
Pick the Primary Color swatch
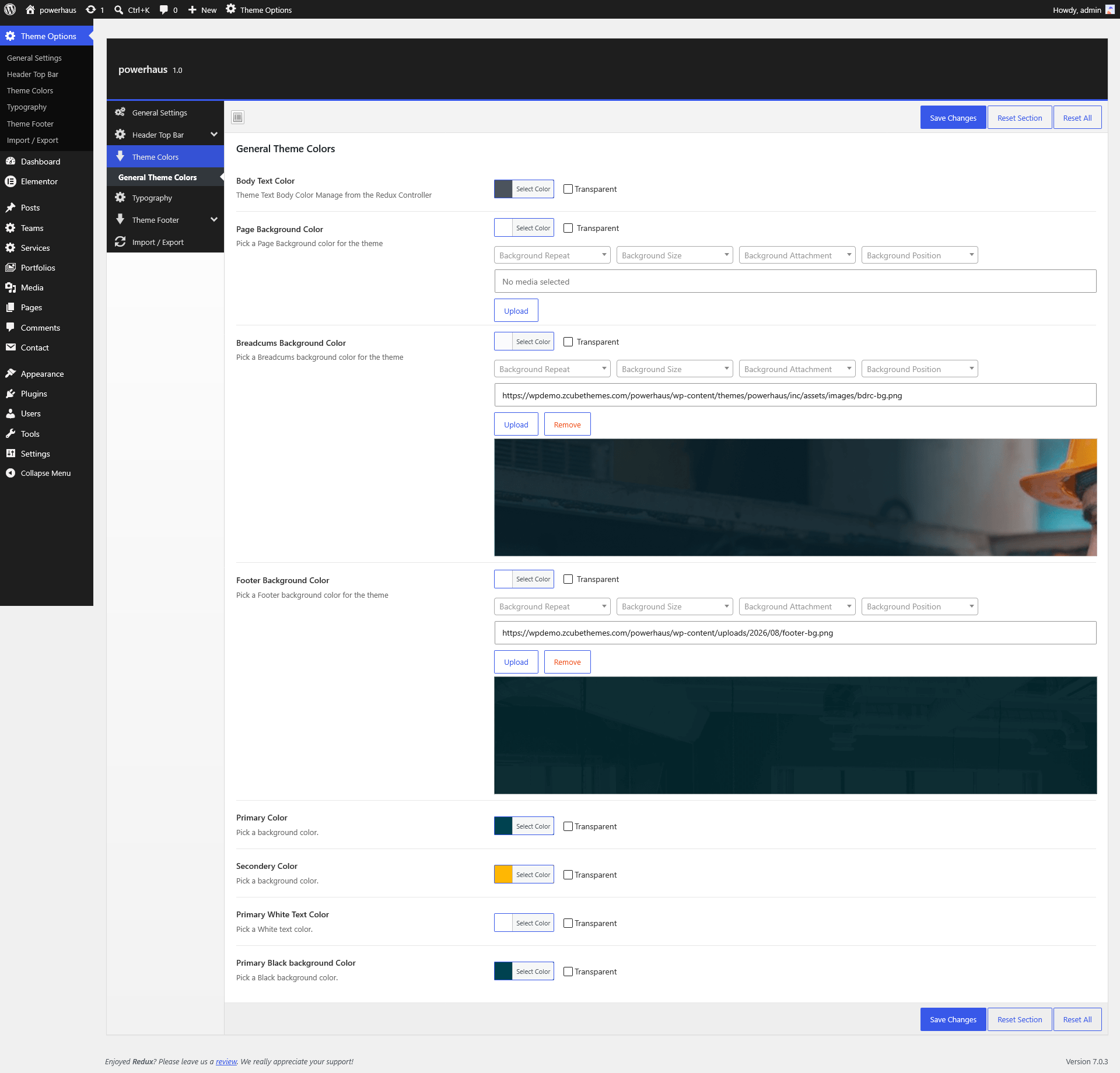click(503, 826)
